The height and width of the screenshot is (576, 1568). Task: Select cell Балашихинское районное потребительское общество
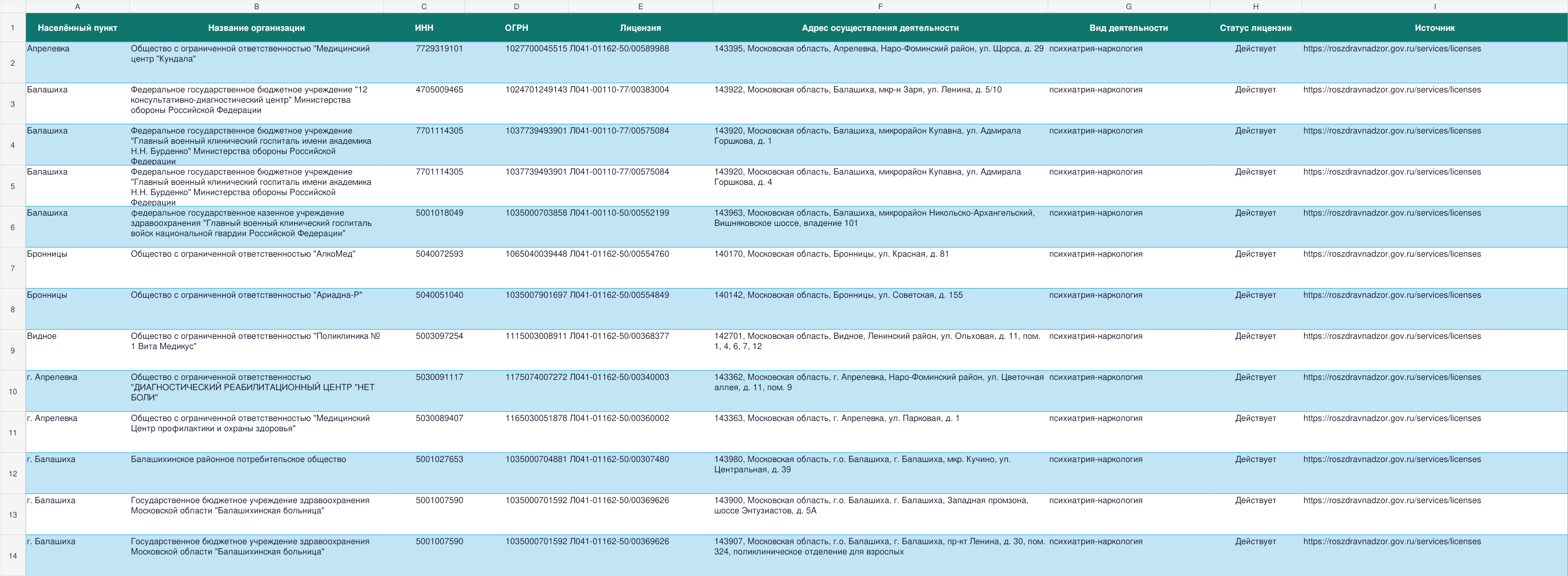[x=256, y=473]
